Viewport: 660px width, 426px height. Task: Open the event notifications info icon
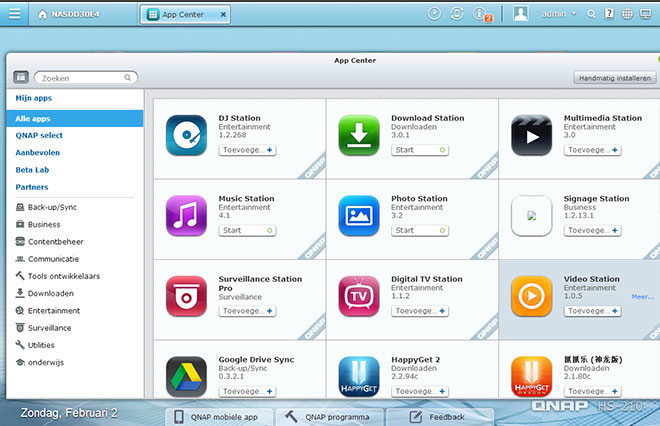point(481,14)
